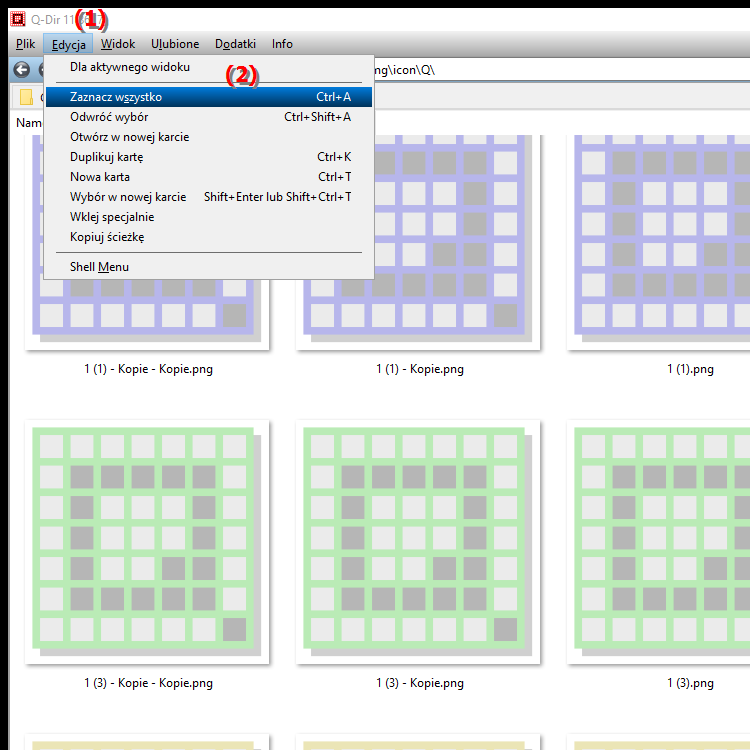Open the Ulubione menu
This screenshot has width=750, height=750.
coord(175,44)
